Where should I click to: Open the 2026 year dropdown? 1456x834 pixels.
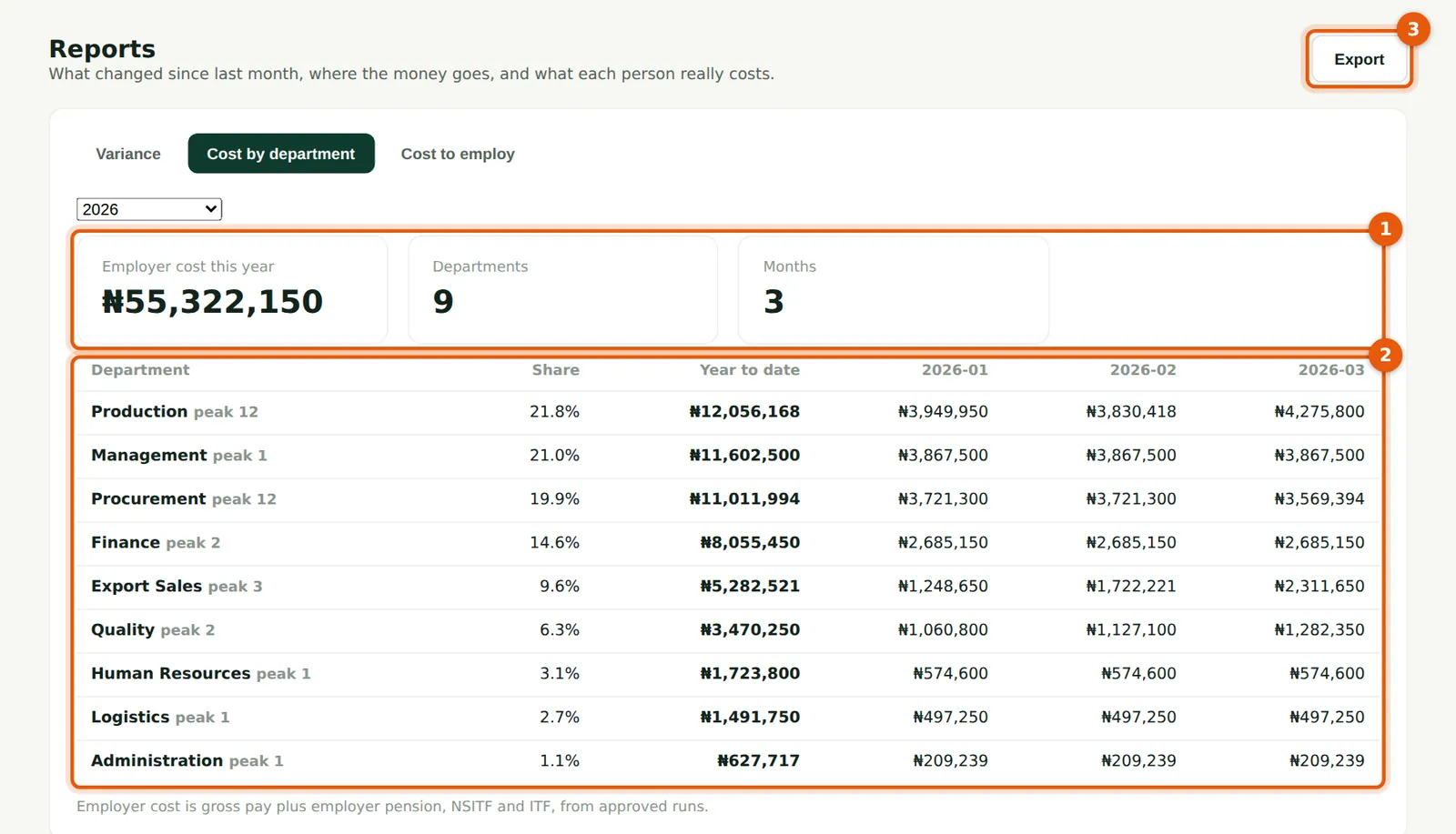coord(149,209)
